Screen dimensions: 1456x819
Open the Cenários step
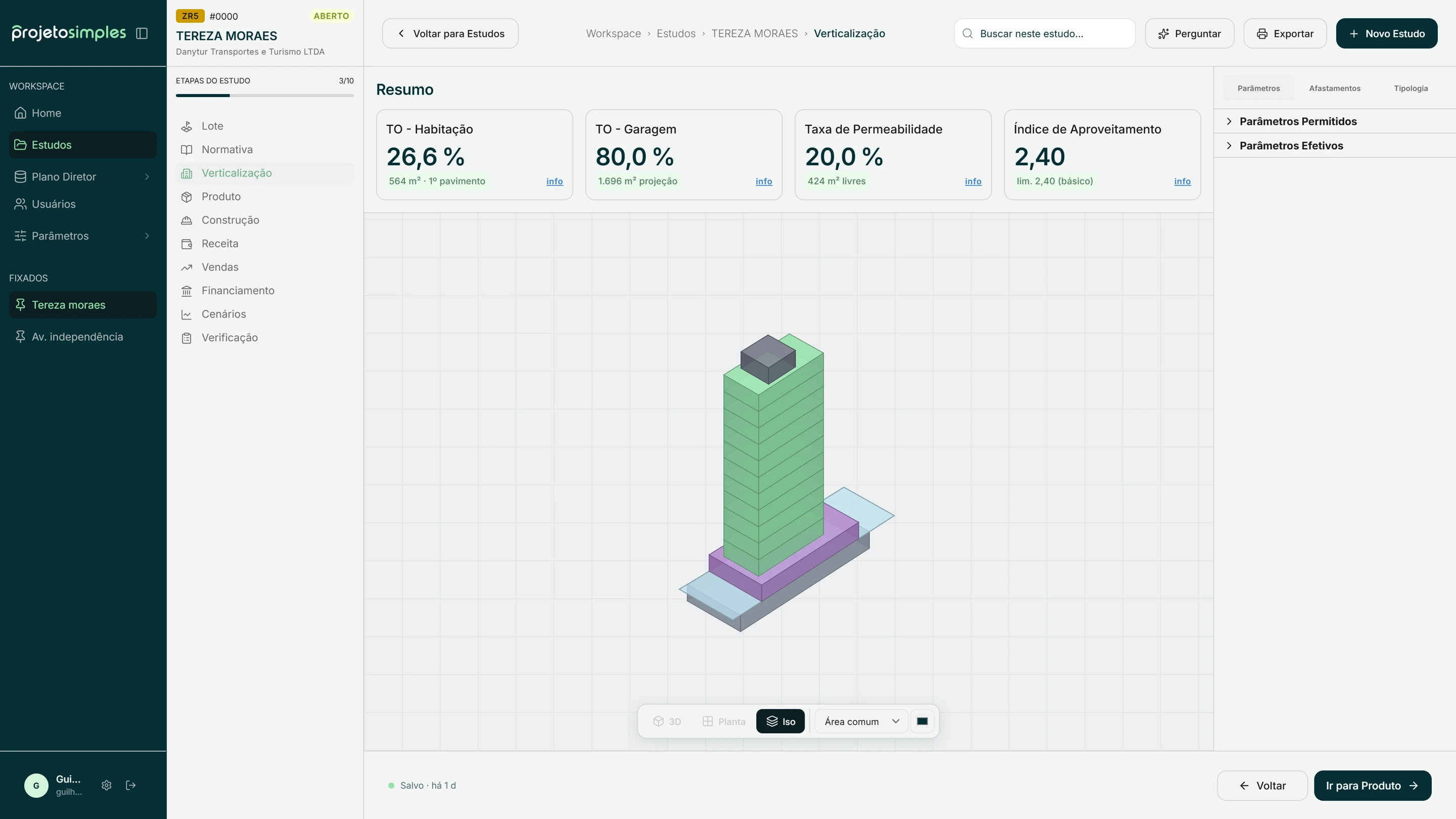pos(264,314)
